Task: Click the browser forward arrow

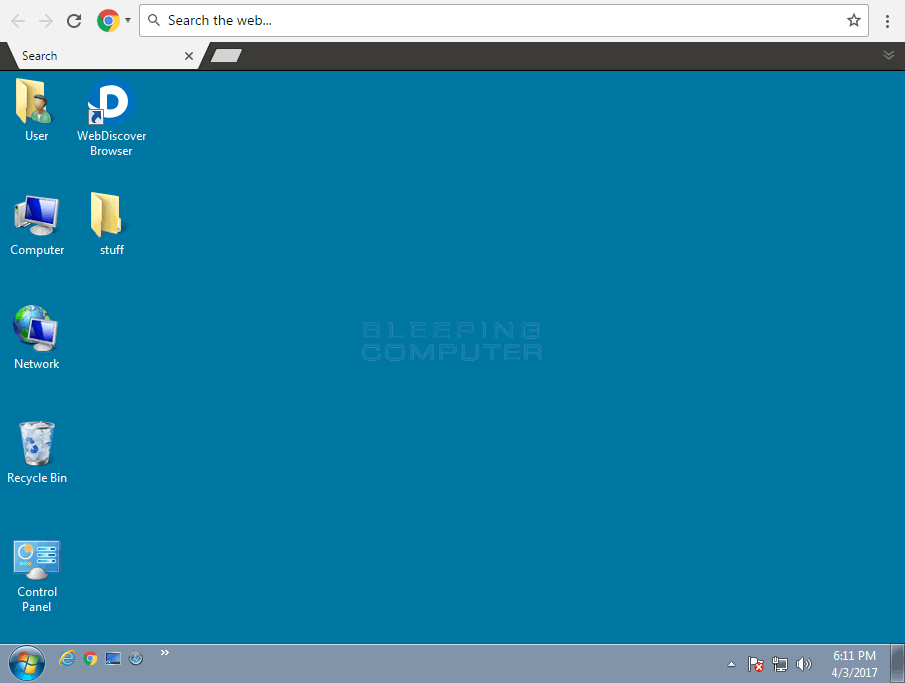Action: [46, 21]
